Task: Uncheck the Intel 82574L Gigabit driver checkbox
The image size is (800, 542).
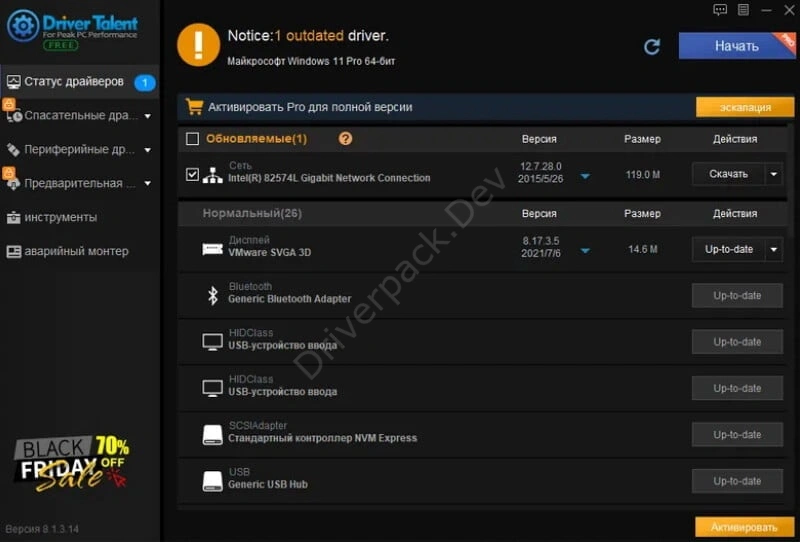Action: point(192,175)
